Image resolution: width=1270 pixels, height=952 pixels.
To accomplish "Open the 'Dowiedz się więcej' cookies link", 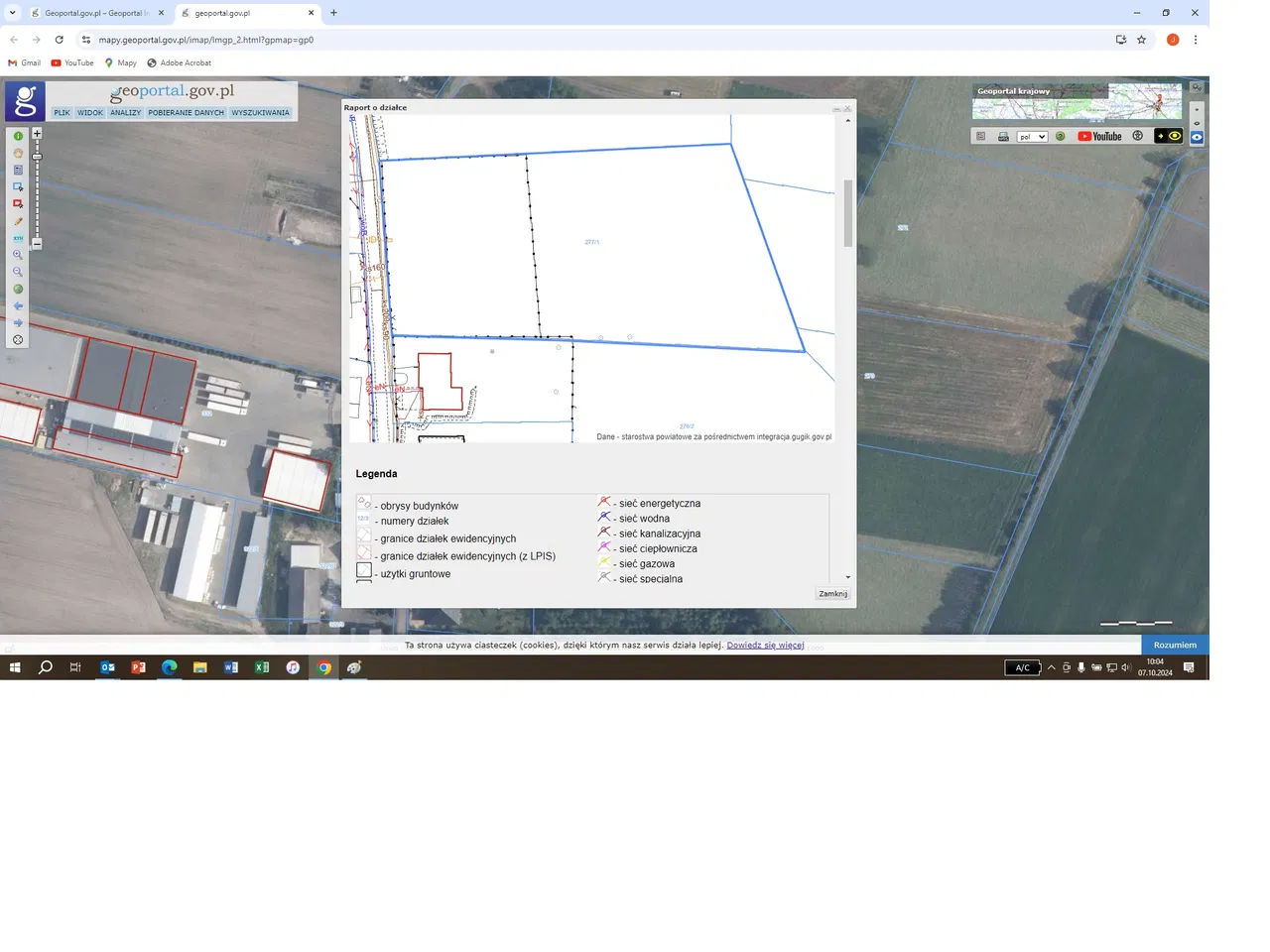I will click(x=765, y=646).
